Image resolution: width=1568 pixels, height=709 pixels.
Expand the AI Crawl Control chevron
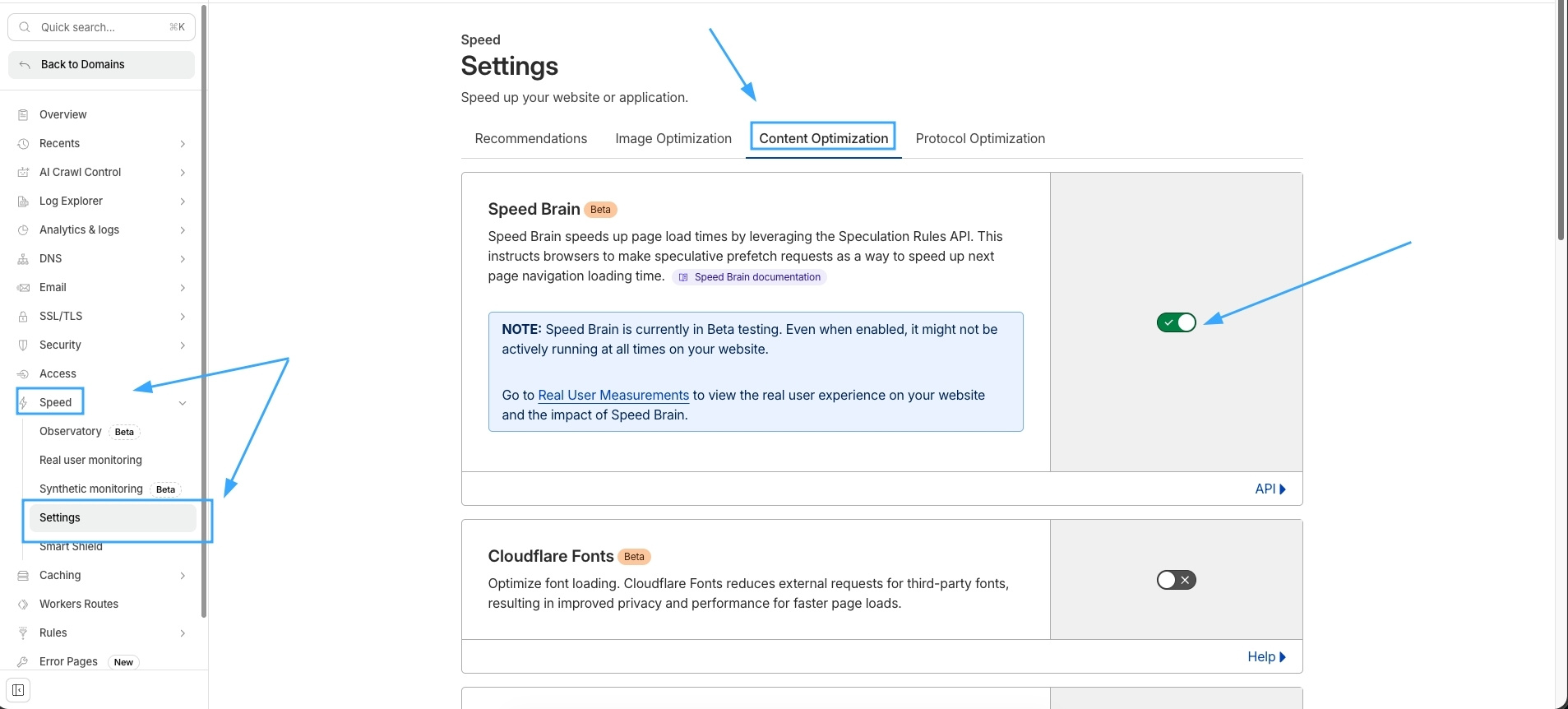click(x=183, y=173)
